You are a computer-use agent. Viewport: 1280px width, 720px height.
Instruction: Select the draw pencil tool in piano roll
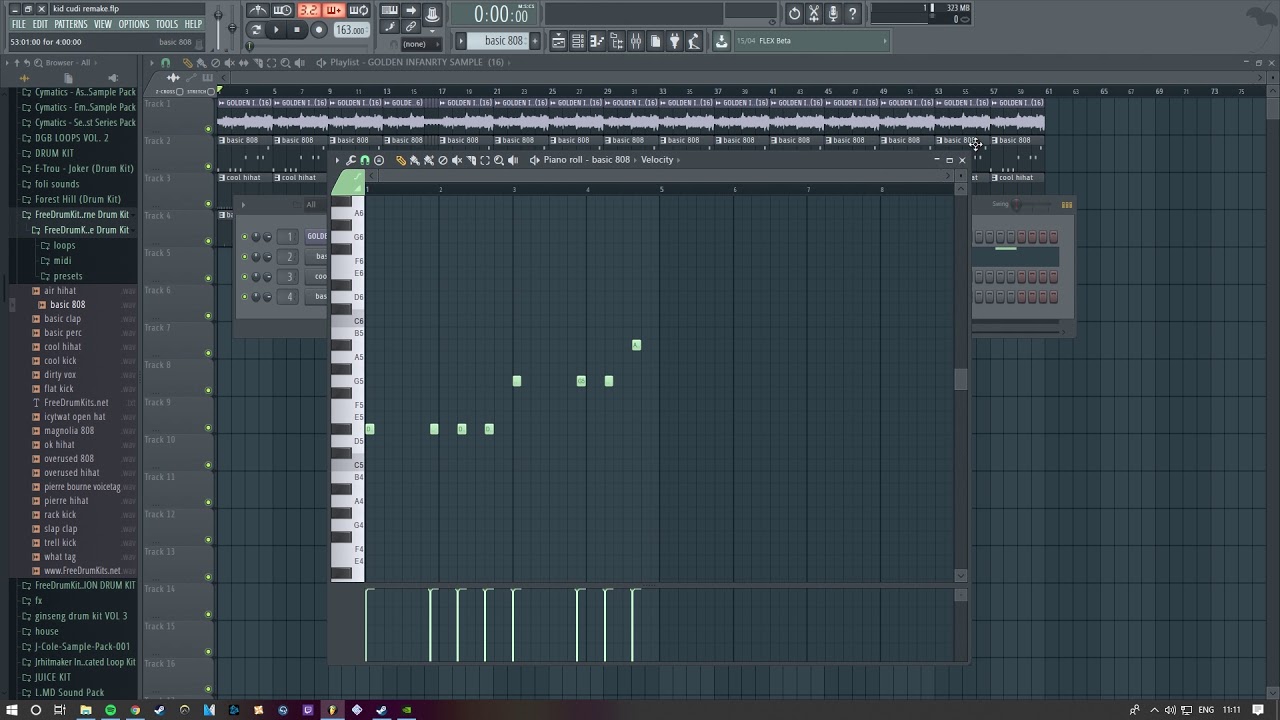pos(400,160)
